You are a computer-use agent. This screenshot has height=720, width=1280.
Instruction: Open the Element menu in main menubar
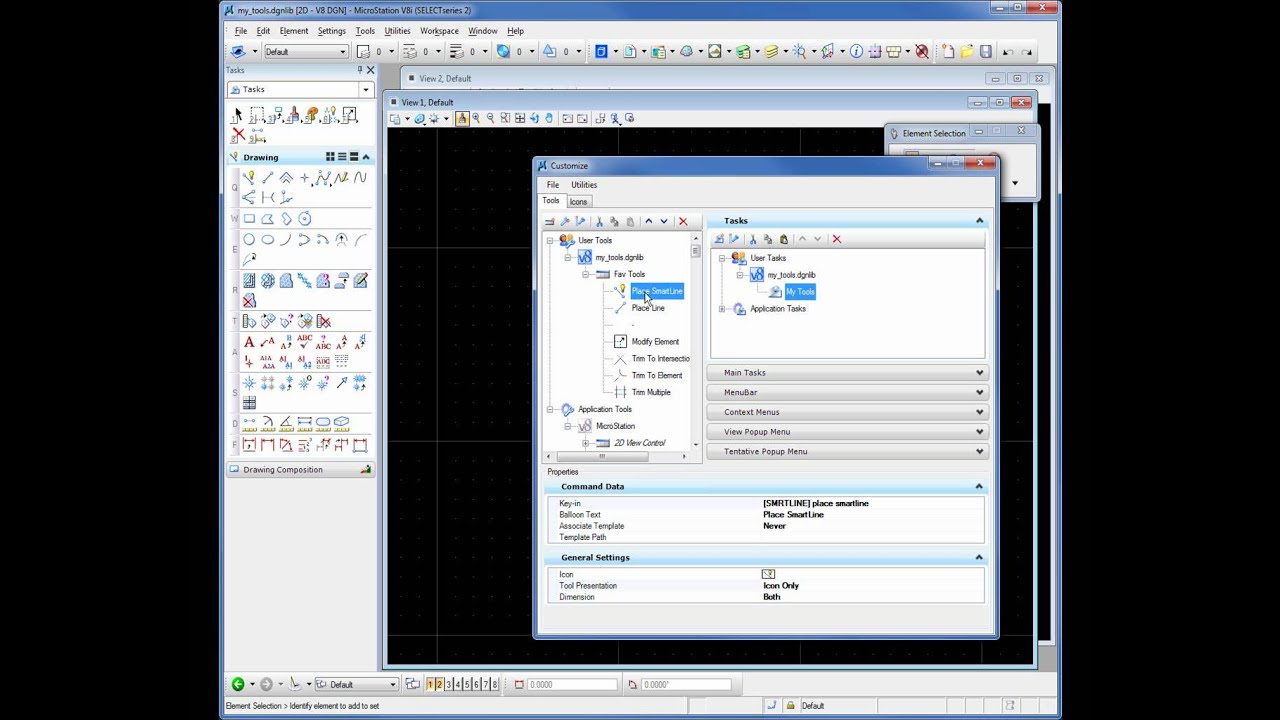(x=294, y=31)
